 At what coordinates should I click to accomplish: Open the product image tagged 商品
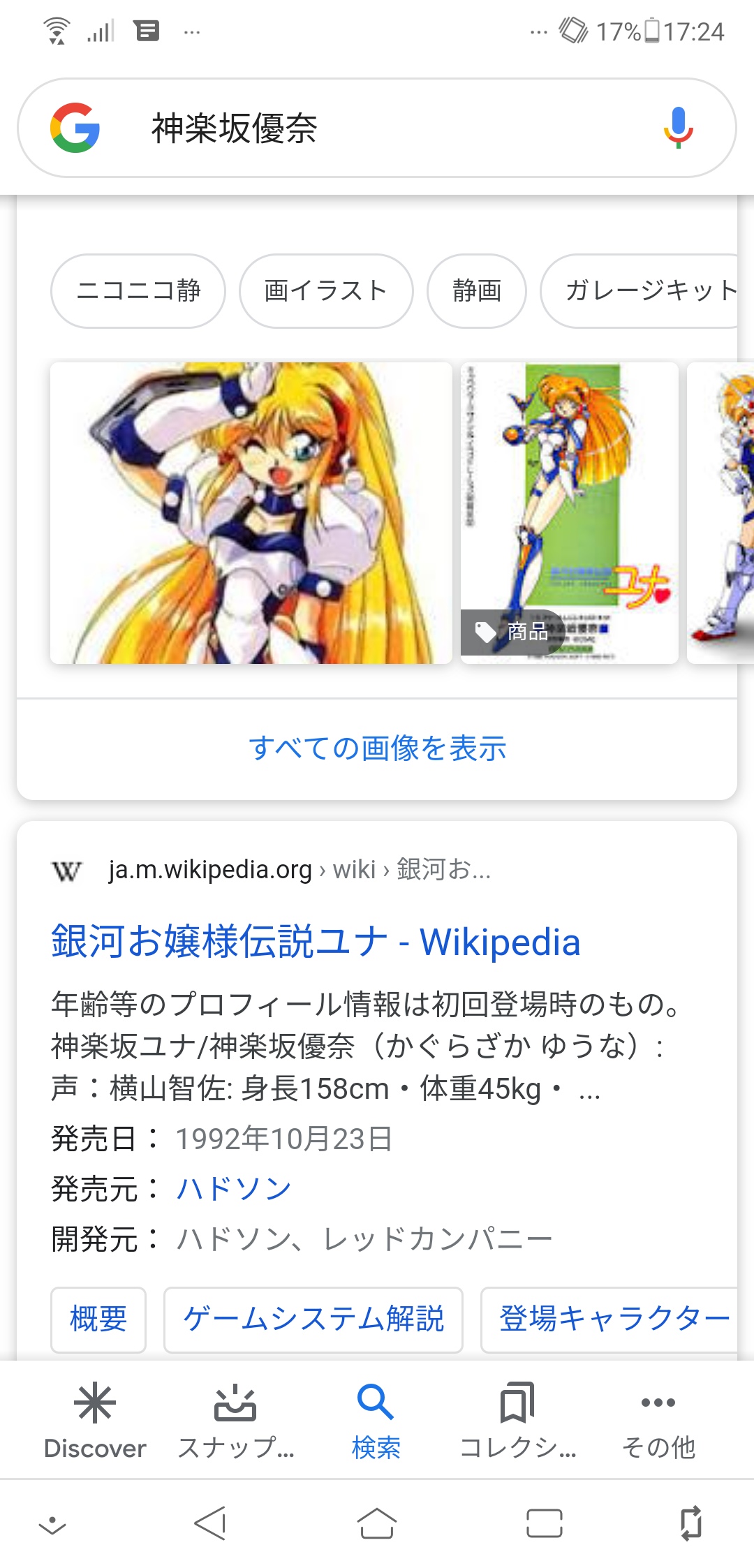click(x=570, y=512)
